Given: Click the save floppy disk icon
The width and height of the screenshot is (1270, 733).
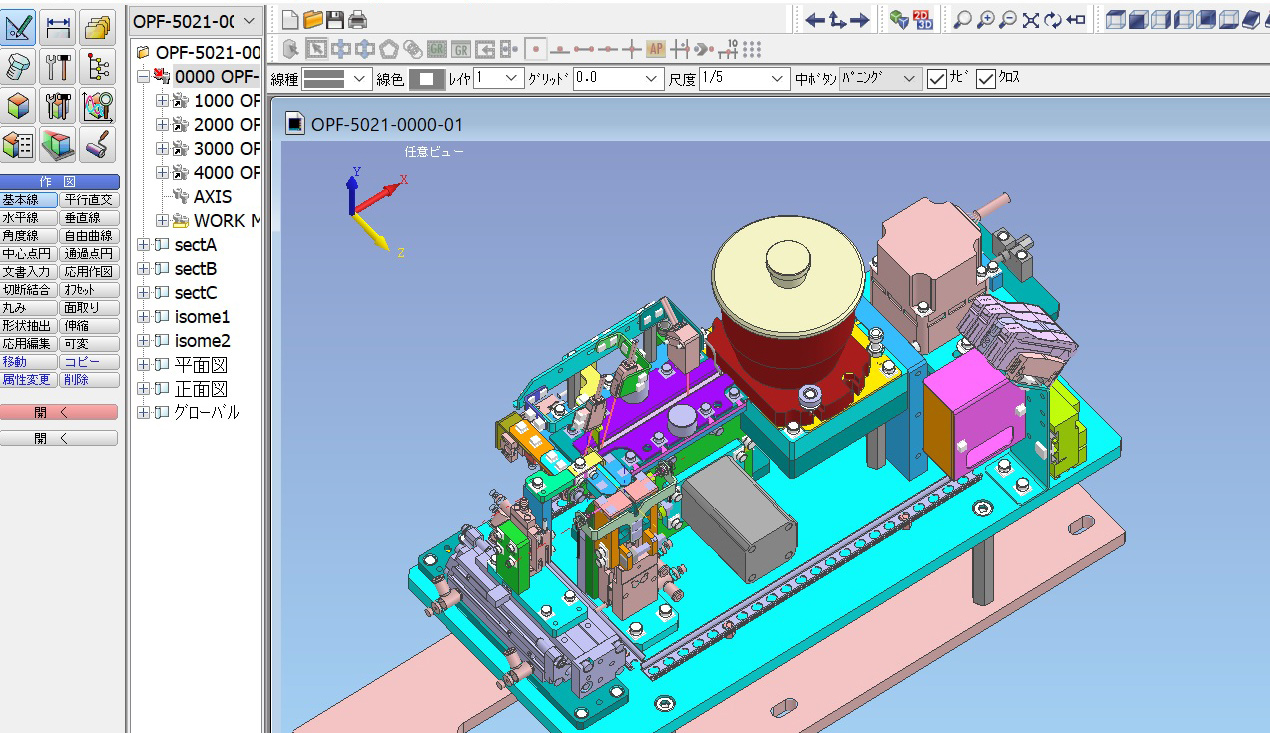Looking at the screenshot, I should coord(335,19).
